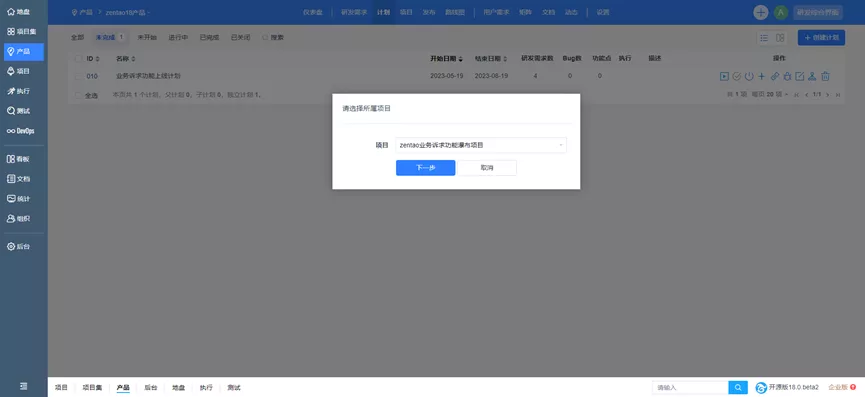Click the start plan play icon
The width and height of the screenshot is (865, 397).
724,76
